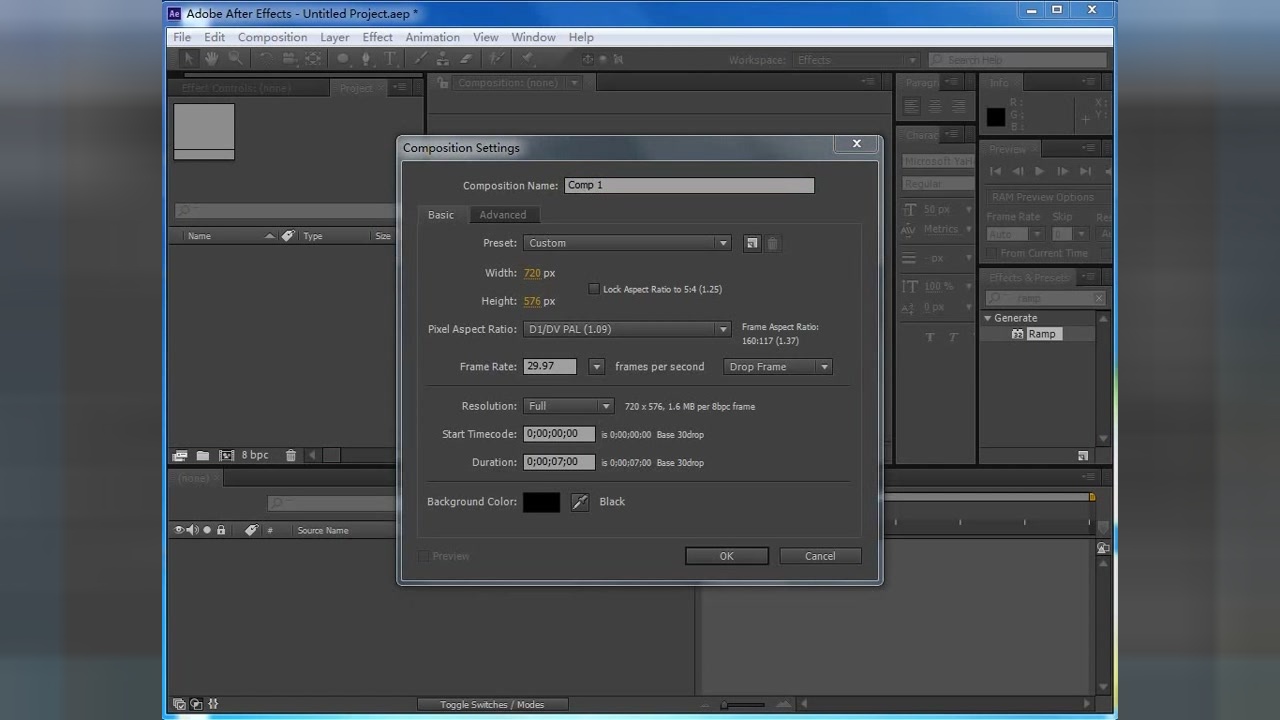Screen dimensions: 1280x720
Task: Open the Resolution dropdown showing Full
Action: (569, 406)
